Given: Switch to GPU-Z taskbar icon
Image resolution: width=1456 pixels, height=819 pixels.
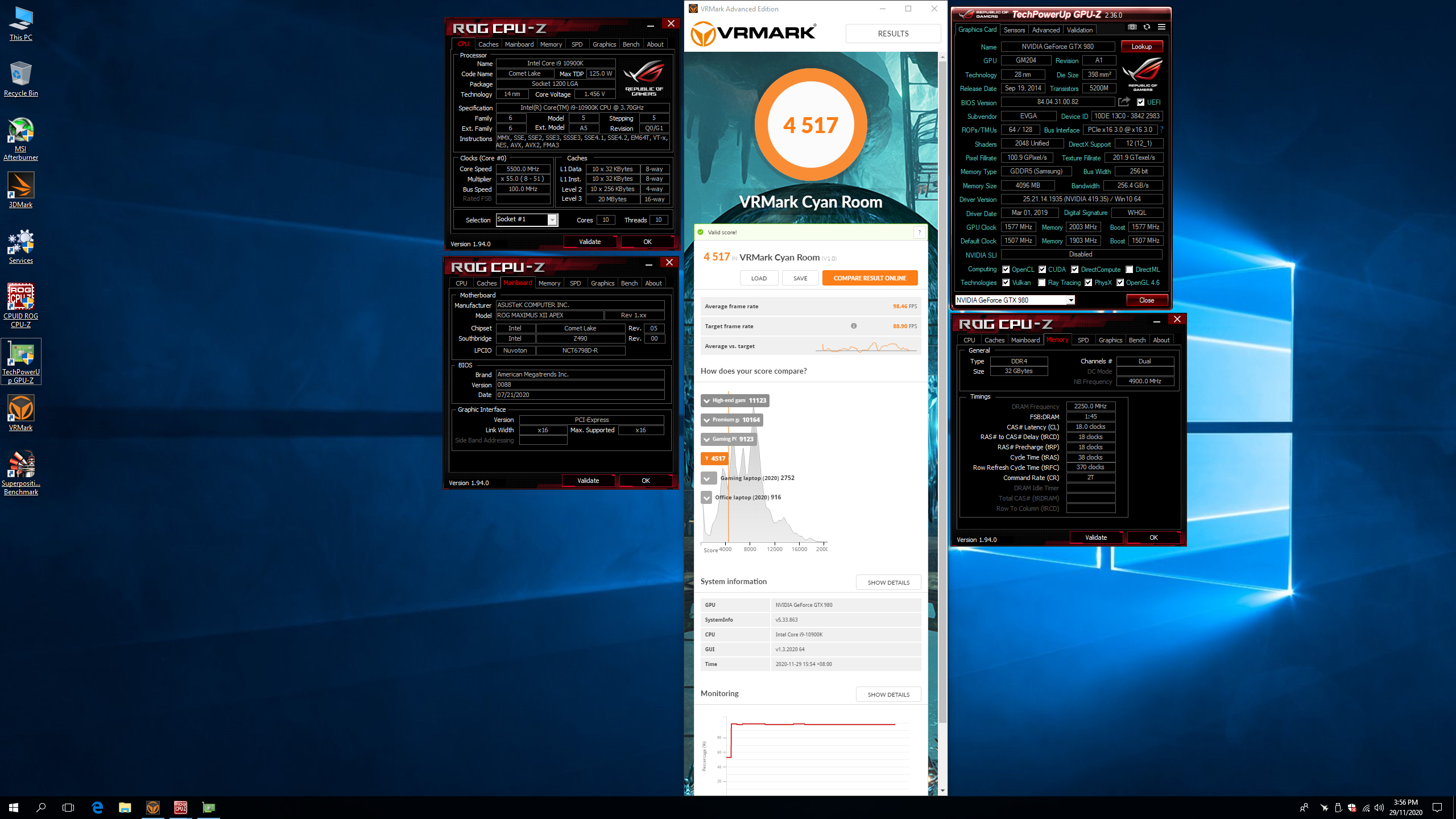Looking at the screenshot, I should tap(208, 808).
